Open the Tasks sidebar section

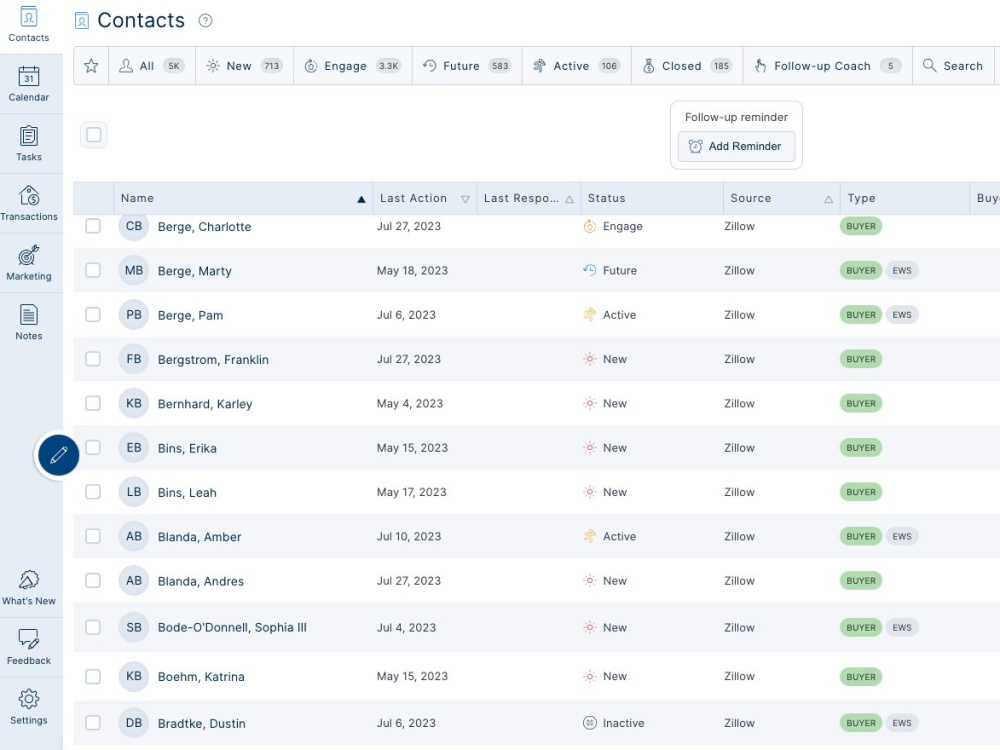coord(29,143)
